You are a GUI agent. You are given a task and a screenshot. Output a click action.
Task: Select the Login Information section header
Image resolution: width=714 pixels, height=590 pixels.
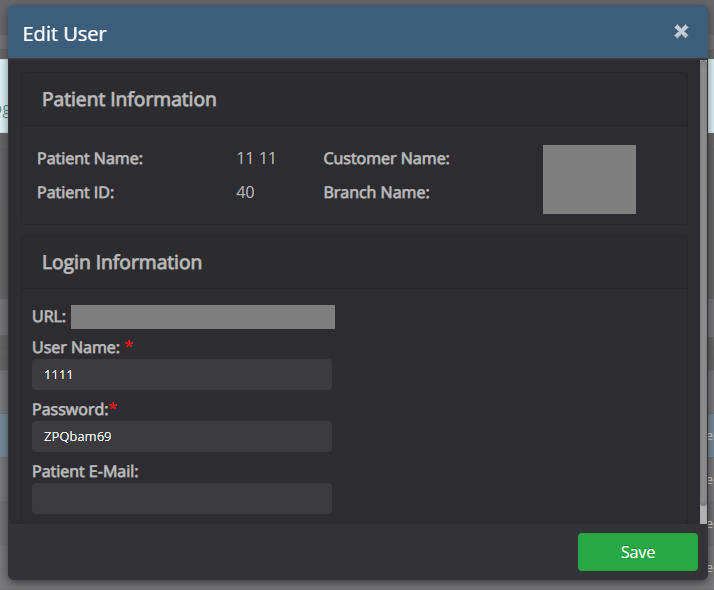pyautogui.click(x=122, y=263)
